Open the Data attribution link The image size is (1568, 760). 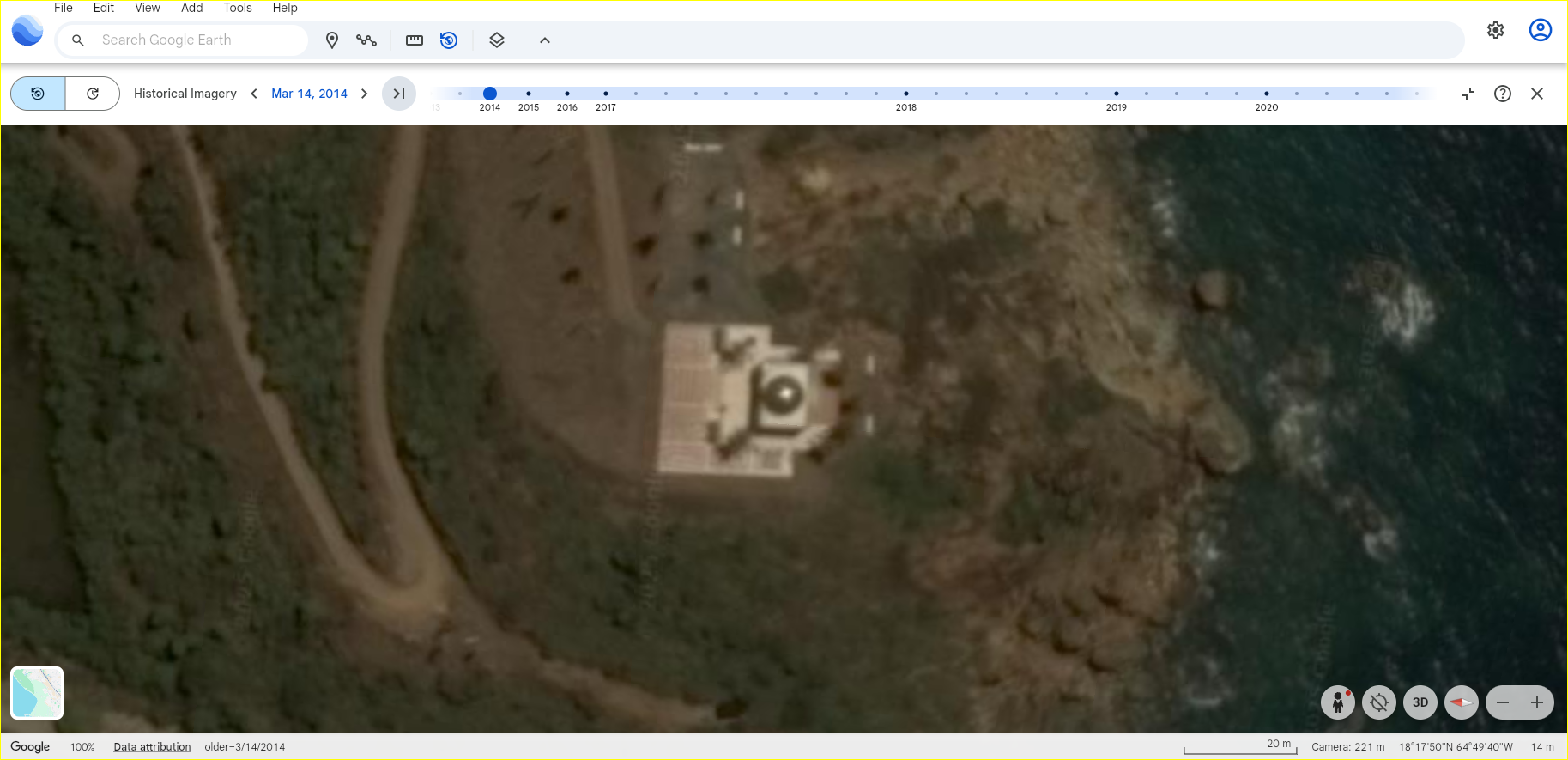click(153, 747)
